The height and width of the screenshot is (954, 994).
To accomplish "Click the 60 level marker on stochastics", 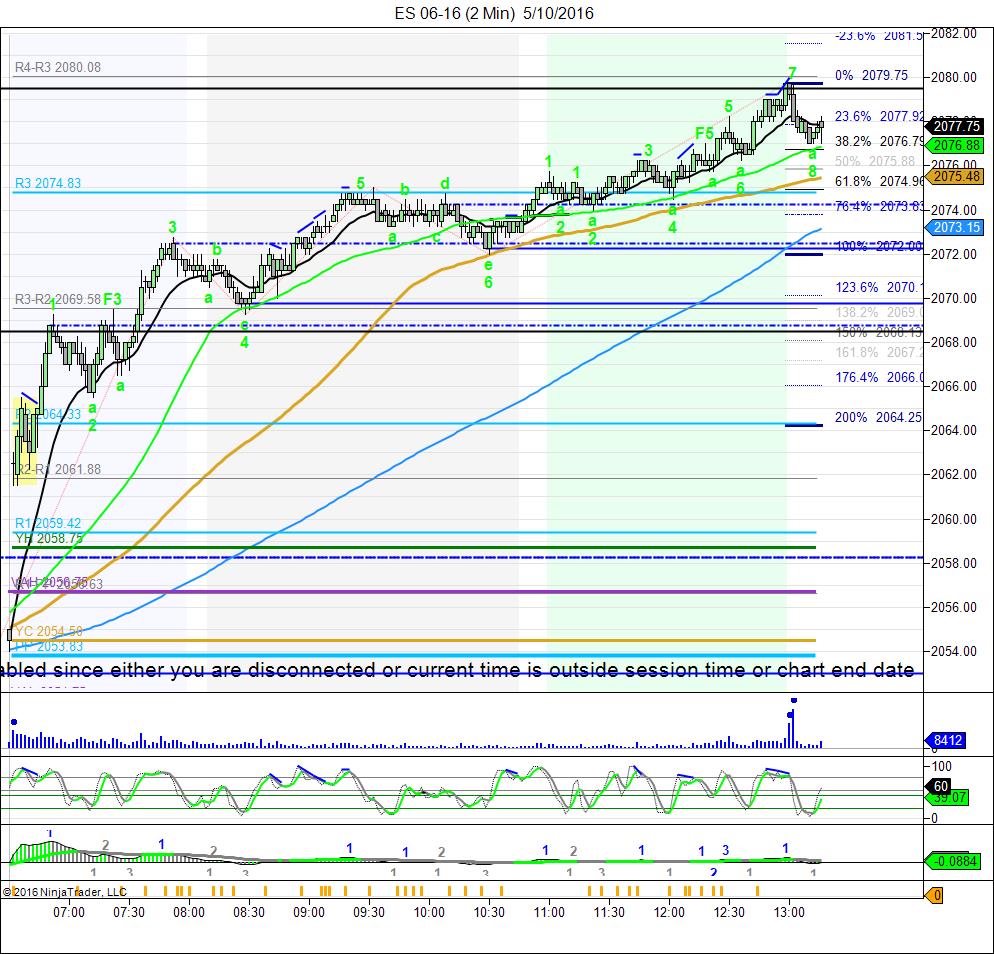I will (941, 787).
